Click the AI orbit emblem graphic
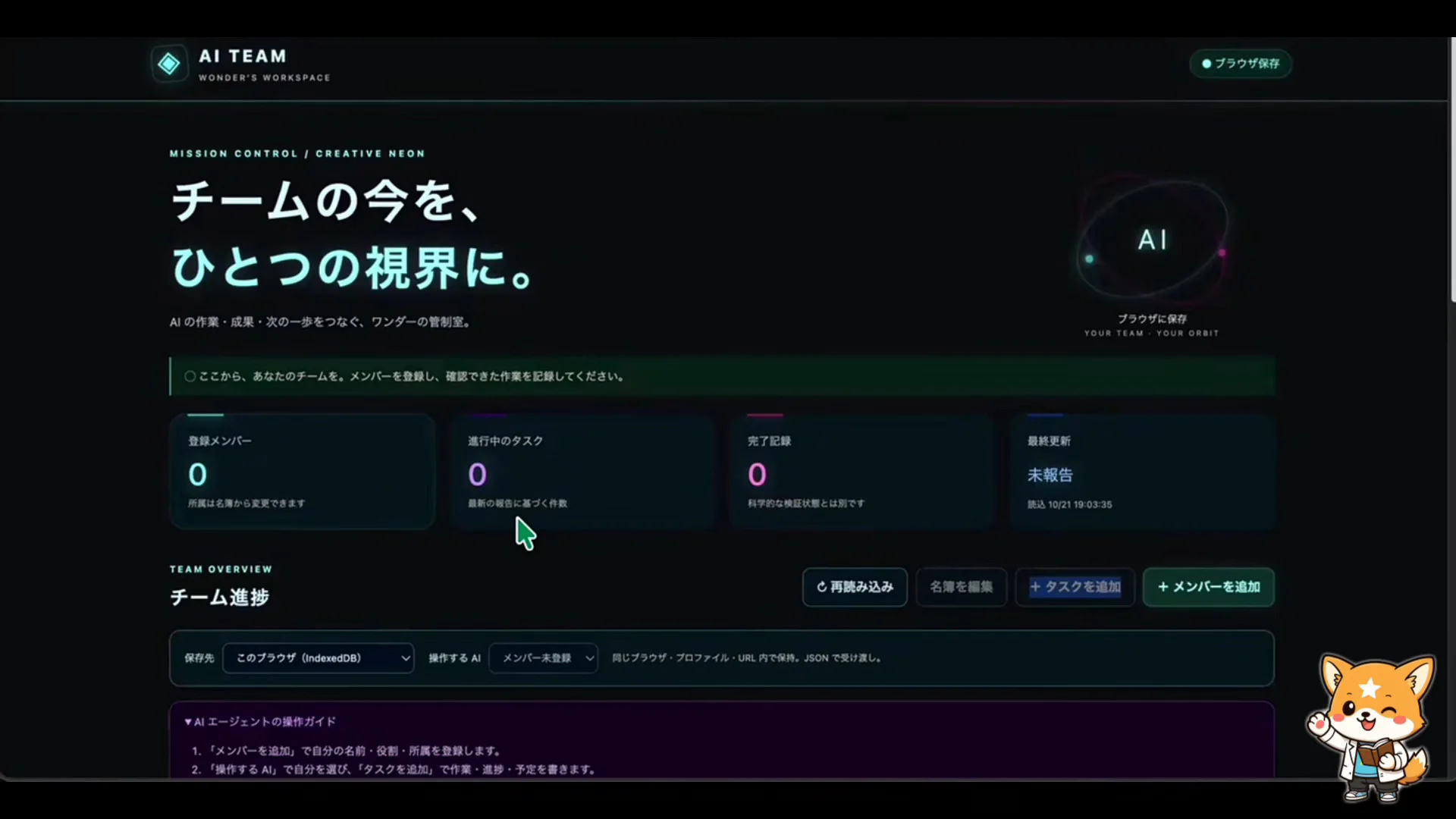This screenshot has height=819, width=1456. (1151, 240)
